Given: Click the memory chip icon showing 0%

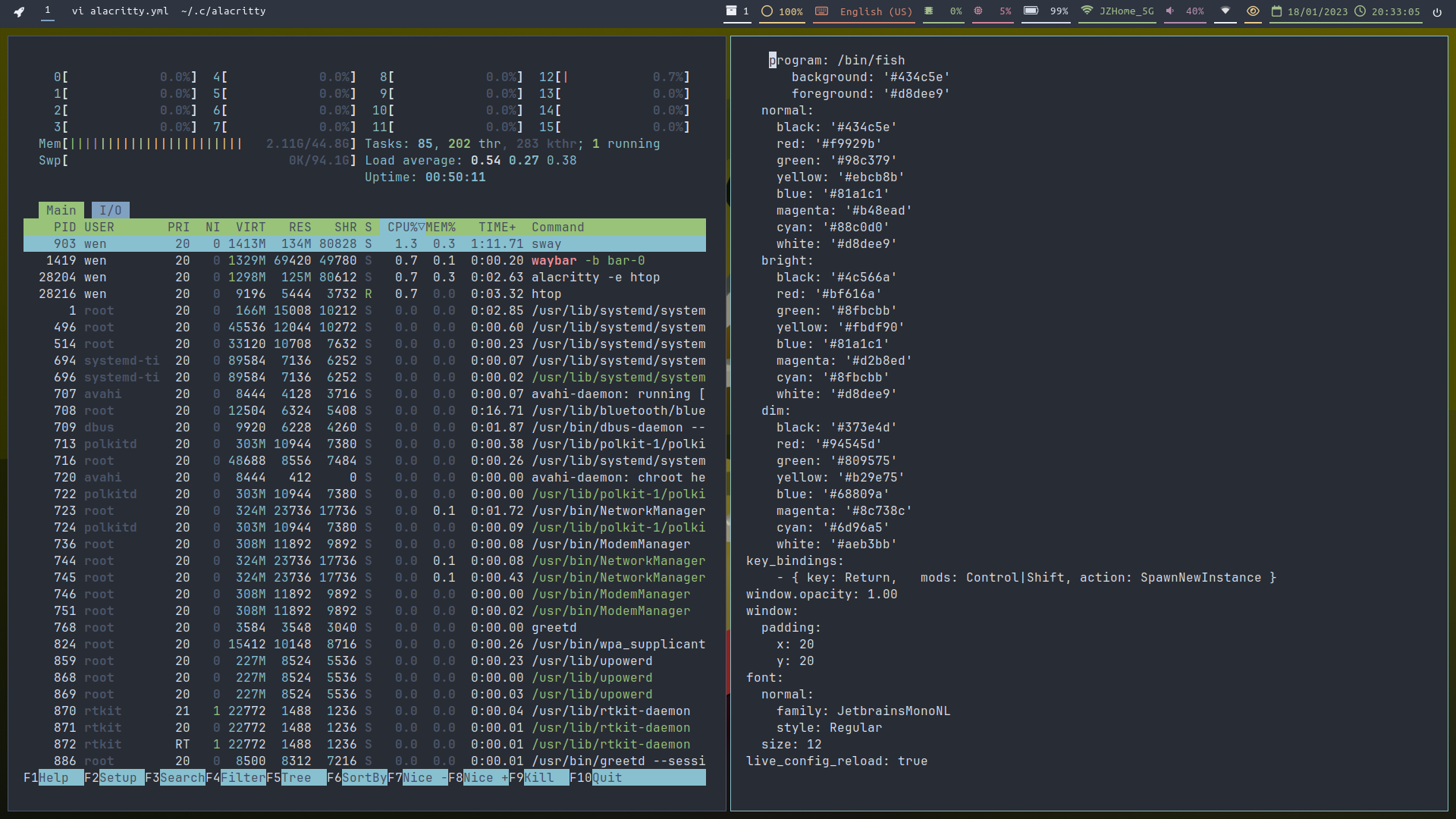Looking at the screenshot, I should click(929, 11).
